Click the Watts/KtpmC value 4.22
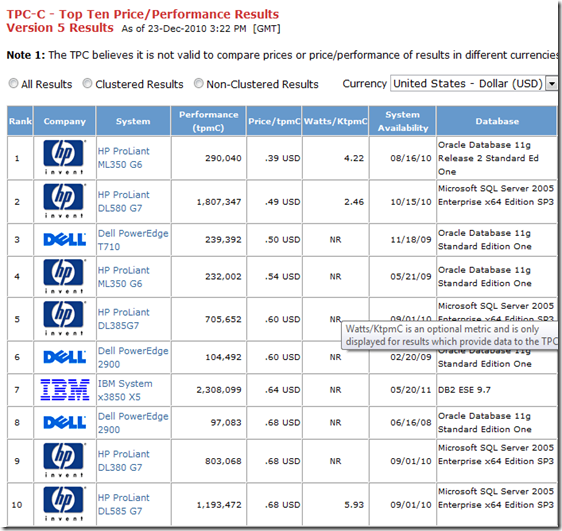 (x=354, y=158)
